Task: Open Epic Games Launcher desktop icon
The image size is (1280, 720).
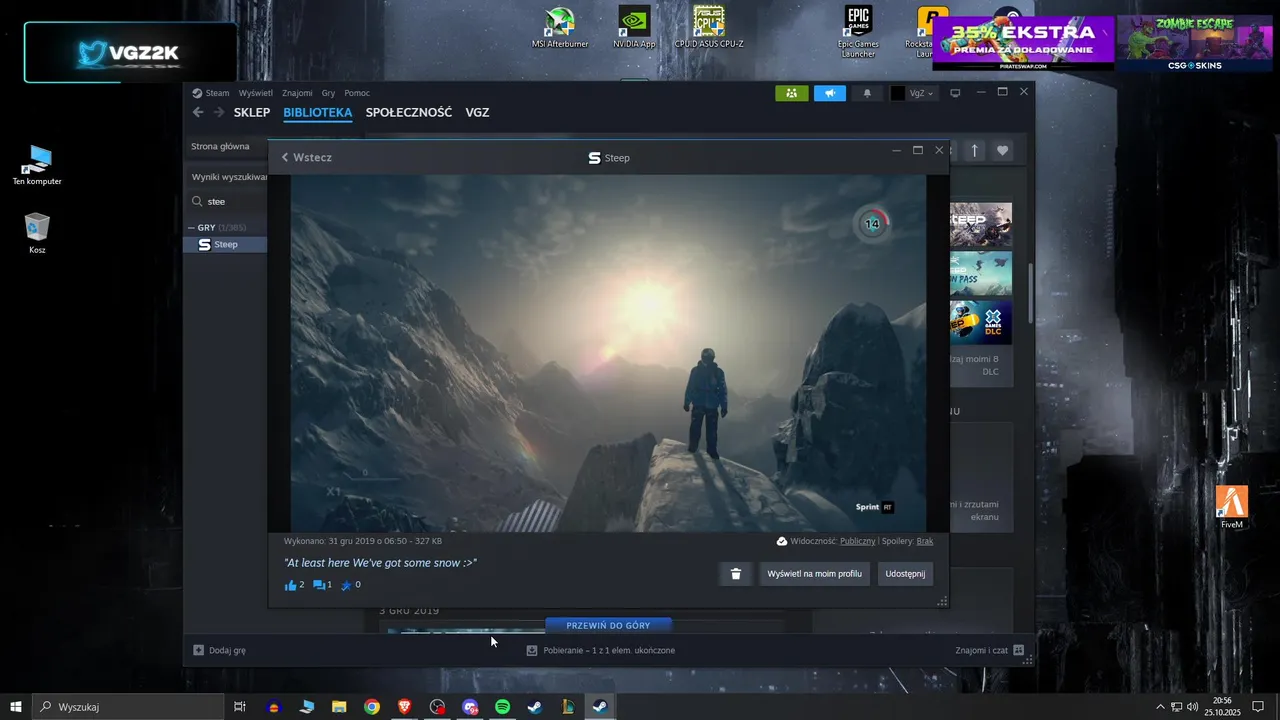Action: pos(858,32)
